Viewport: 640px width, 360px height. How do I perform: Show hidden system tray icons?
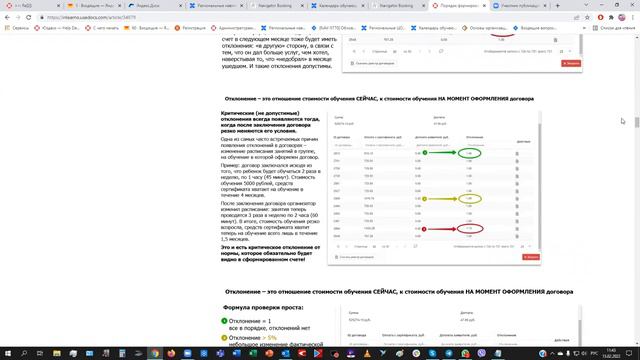pos(552,353)
